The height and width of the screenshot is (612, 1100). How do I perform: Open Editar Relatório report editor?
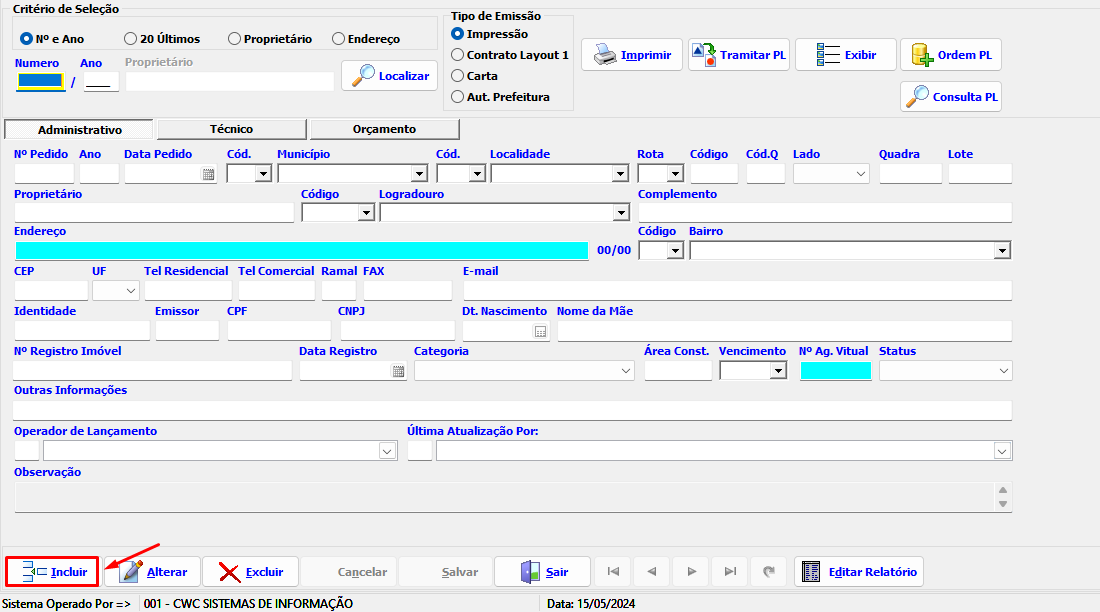click(859, 572)
